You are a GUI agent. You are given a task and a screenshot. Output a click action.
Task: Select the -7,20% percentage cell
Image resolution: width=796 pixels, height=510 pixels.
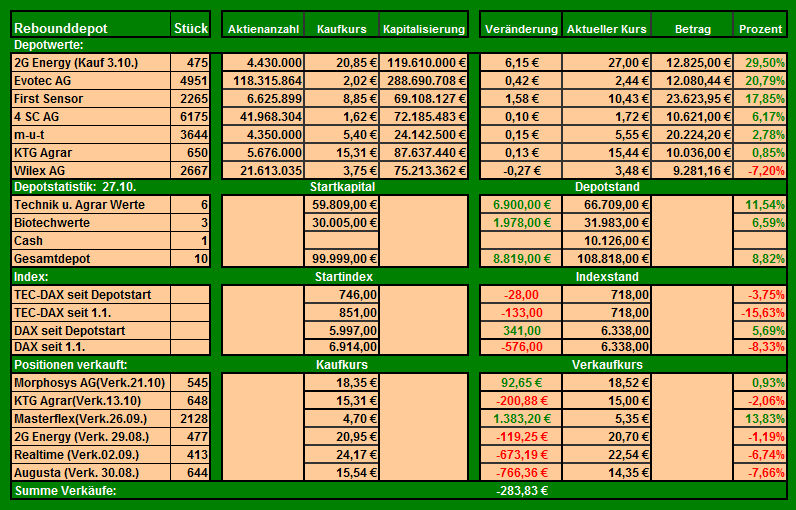[760, 170]
